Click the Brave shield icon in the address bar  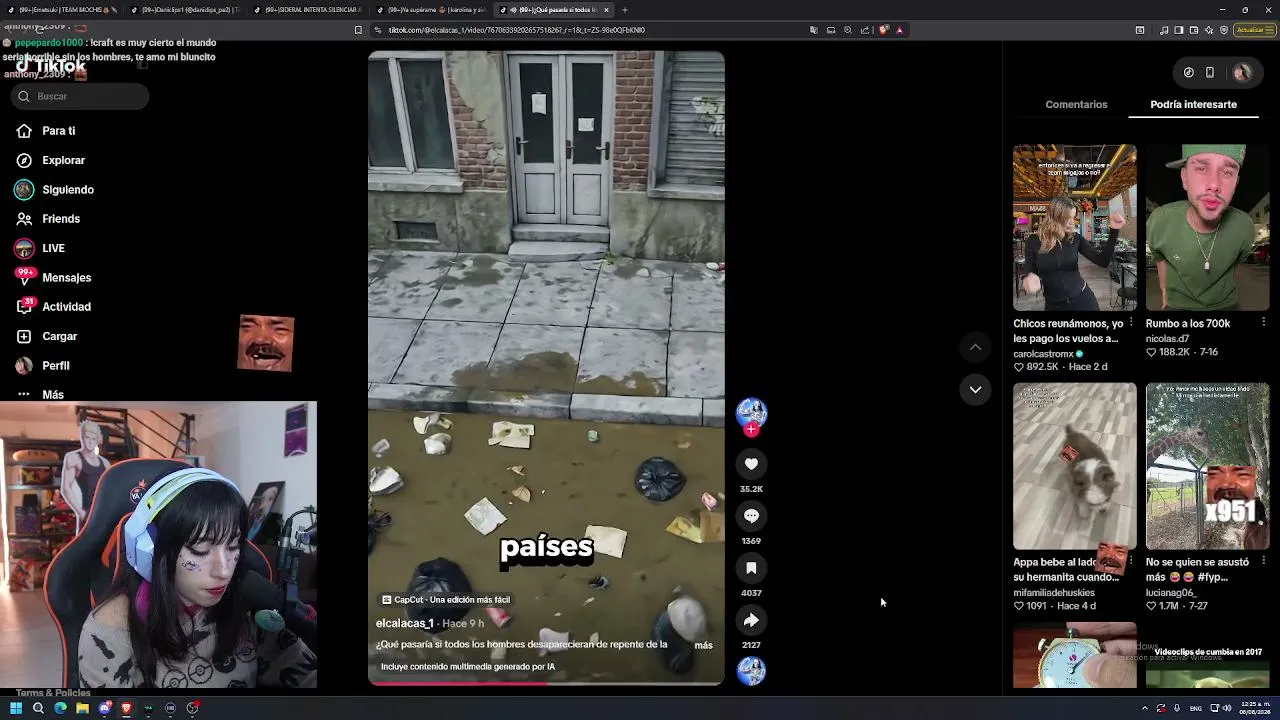883,30
